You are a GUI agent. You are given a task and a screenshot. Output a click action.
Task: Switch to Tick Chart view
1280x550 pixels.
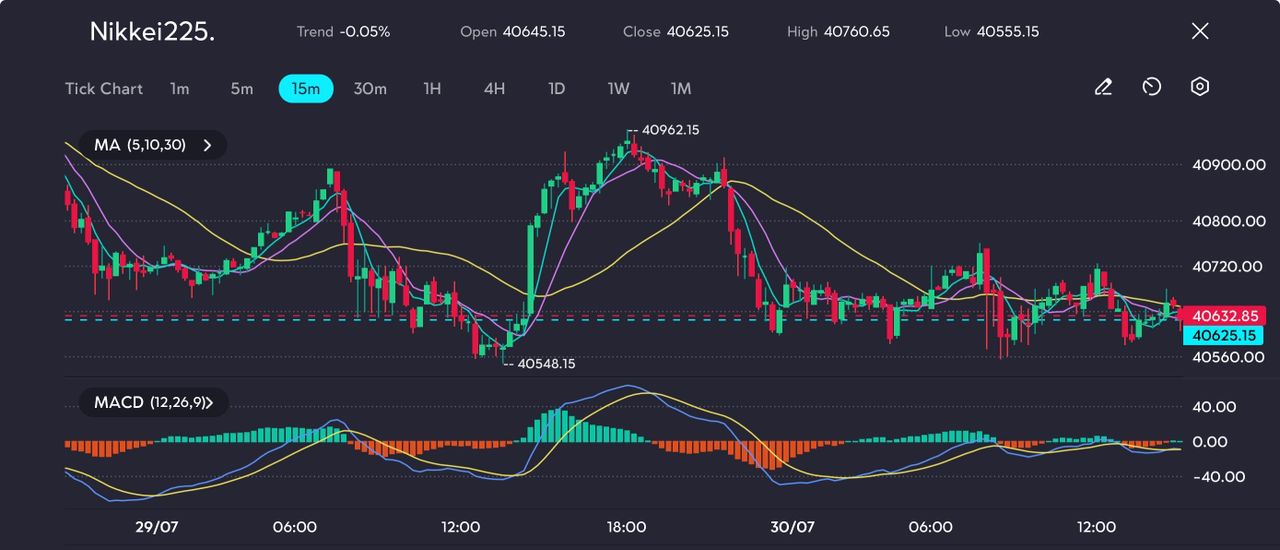(104, 89)
